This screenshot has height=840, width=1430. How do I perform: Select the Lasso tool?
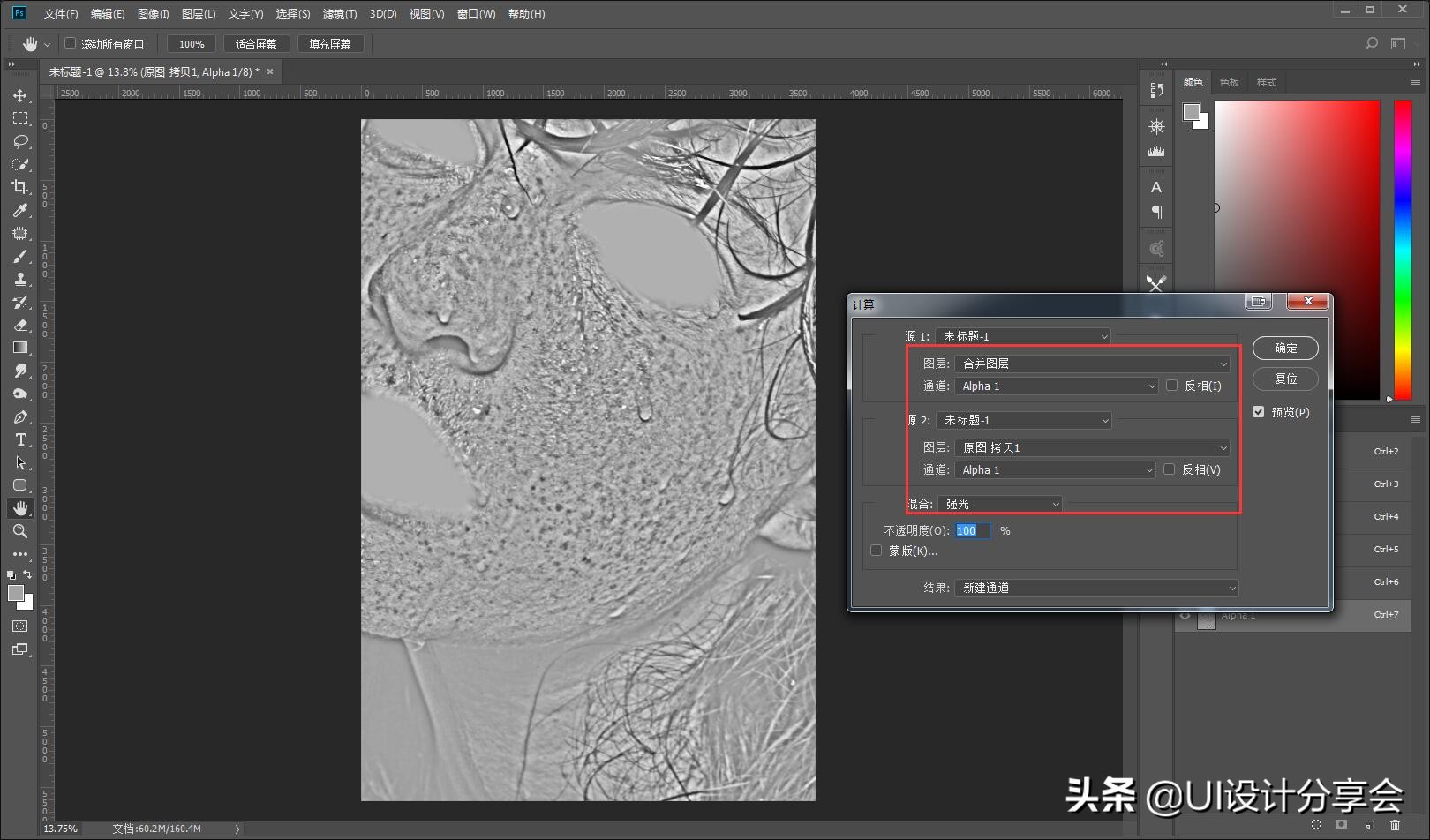tap(20, 141)
